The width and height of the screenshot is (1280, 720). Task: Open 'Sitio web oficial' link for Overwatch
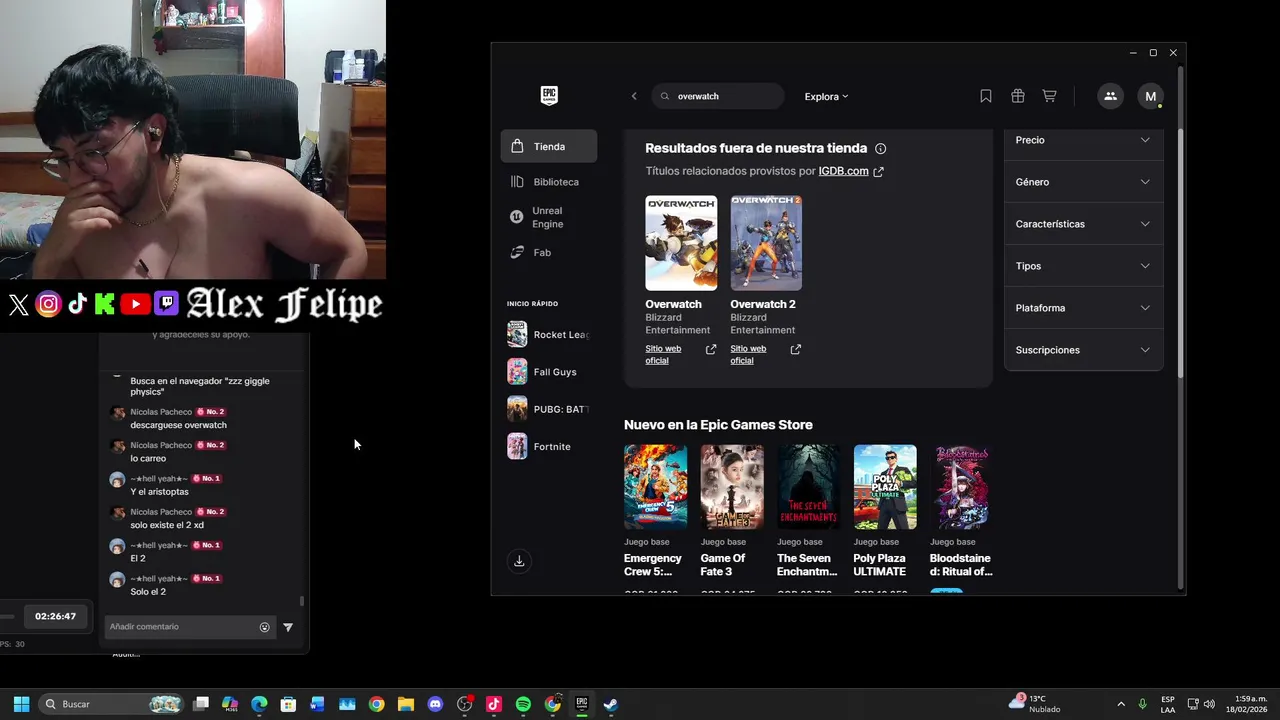(x=663, y=354)
